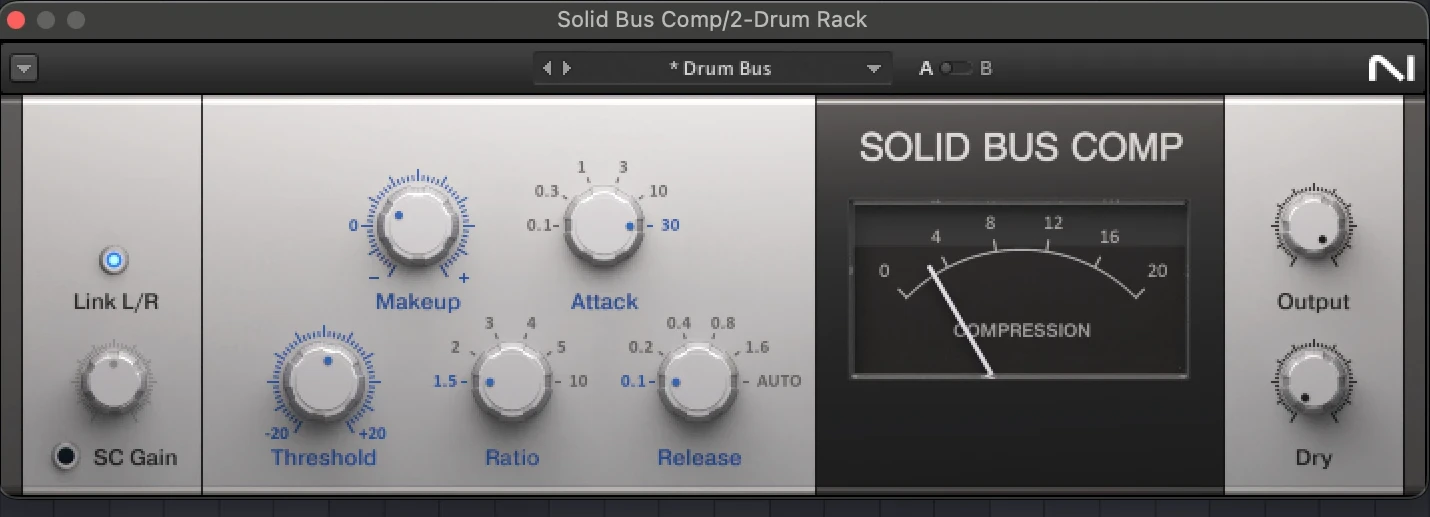Click the Threshold label

pyautogui.click(x=324, y=458)
